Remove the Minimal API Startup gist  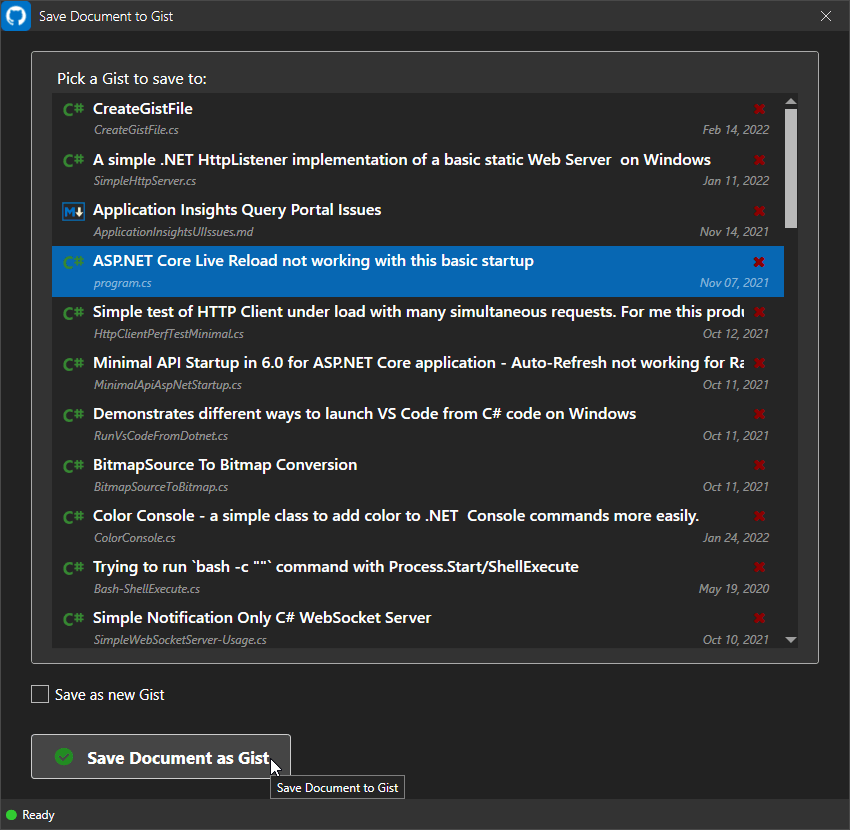759,363
